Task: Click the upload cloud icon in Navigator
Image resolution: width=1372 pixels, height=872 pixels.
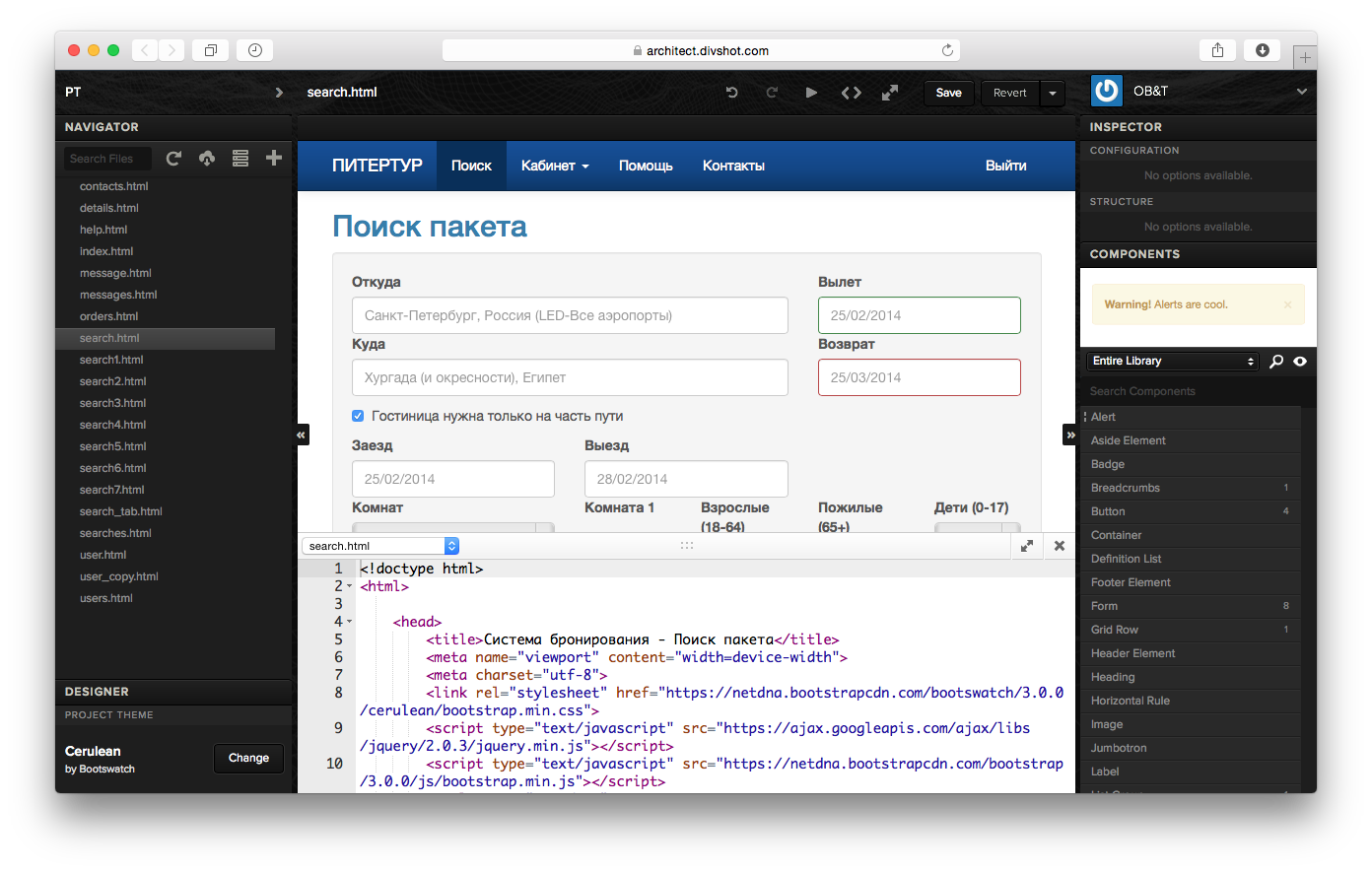Action: coord(207,159)
